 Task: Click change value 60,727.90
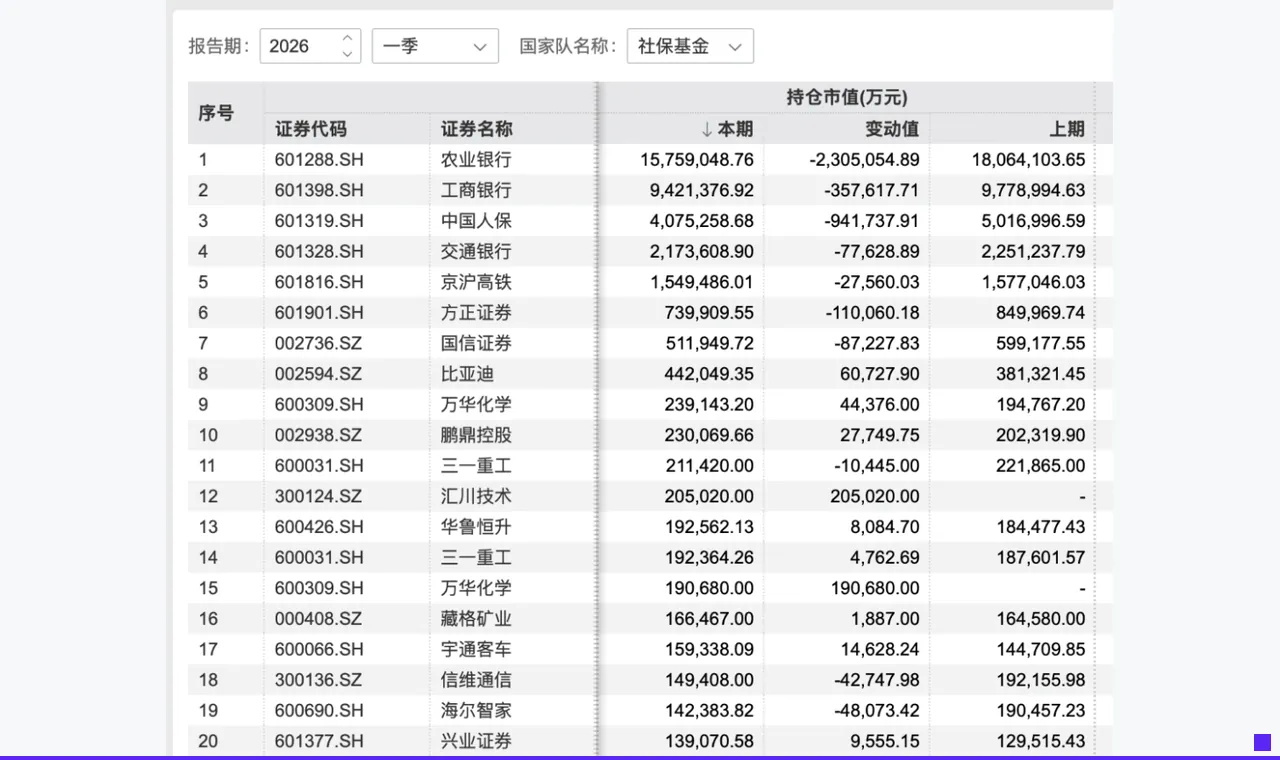(x=881, y=374)
